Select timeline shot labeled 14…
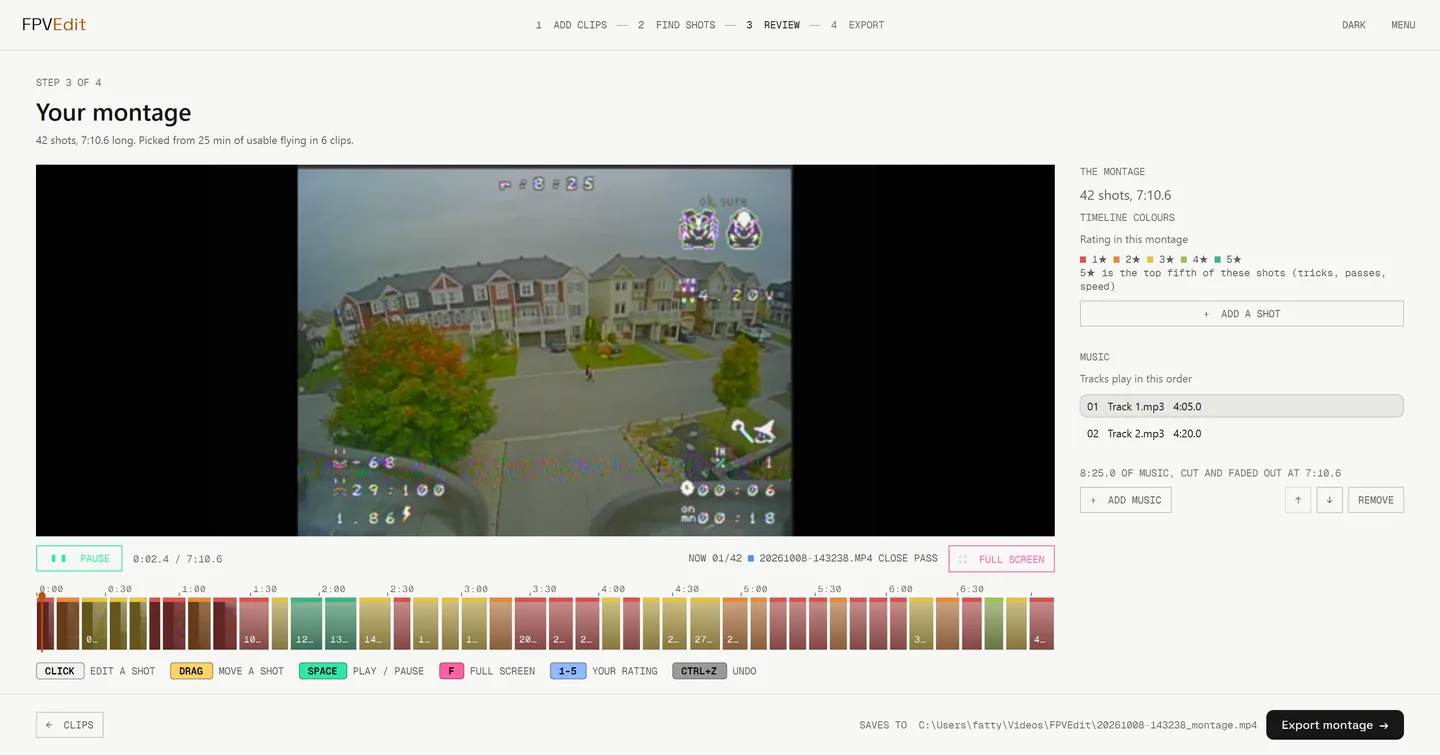The height and width of the screenshot is (755, 1440). [374, 624]
